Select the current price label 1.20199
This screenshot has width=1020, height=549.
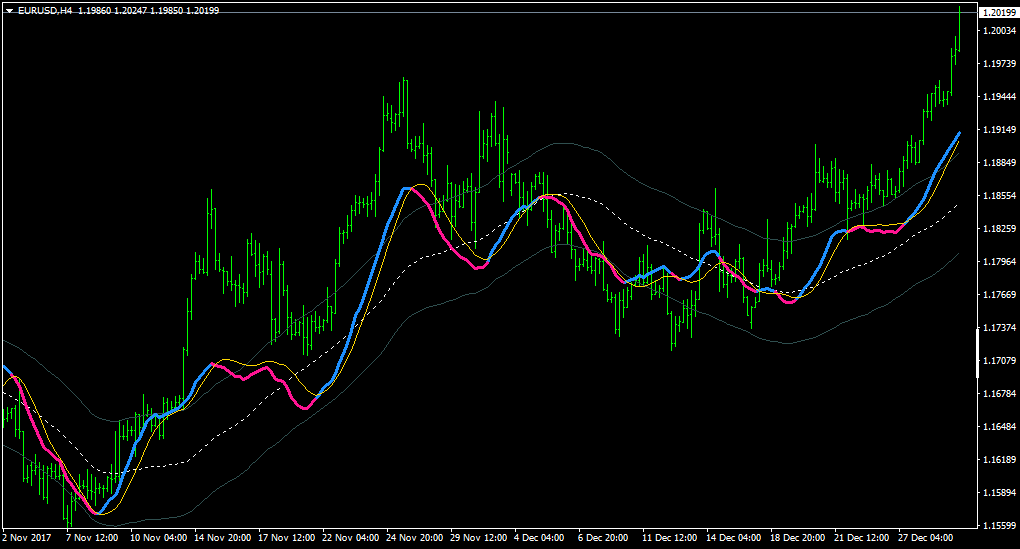(999, 12)
